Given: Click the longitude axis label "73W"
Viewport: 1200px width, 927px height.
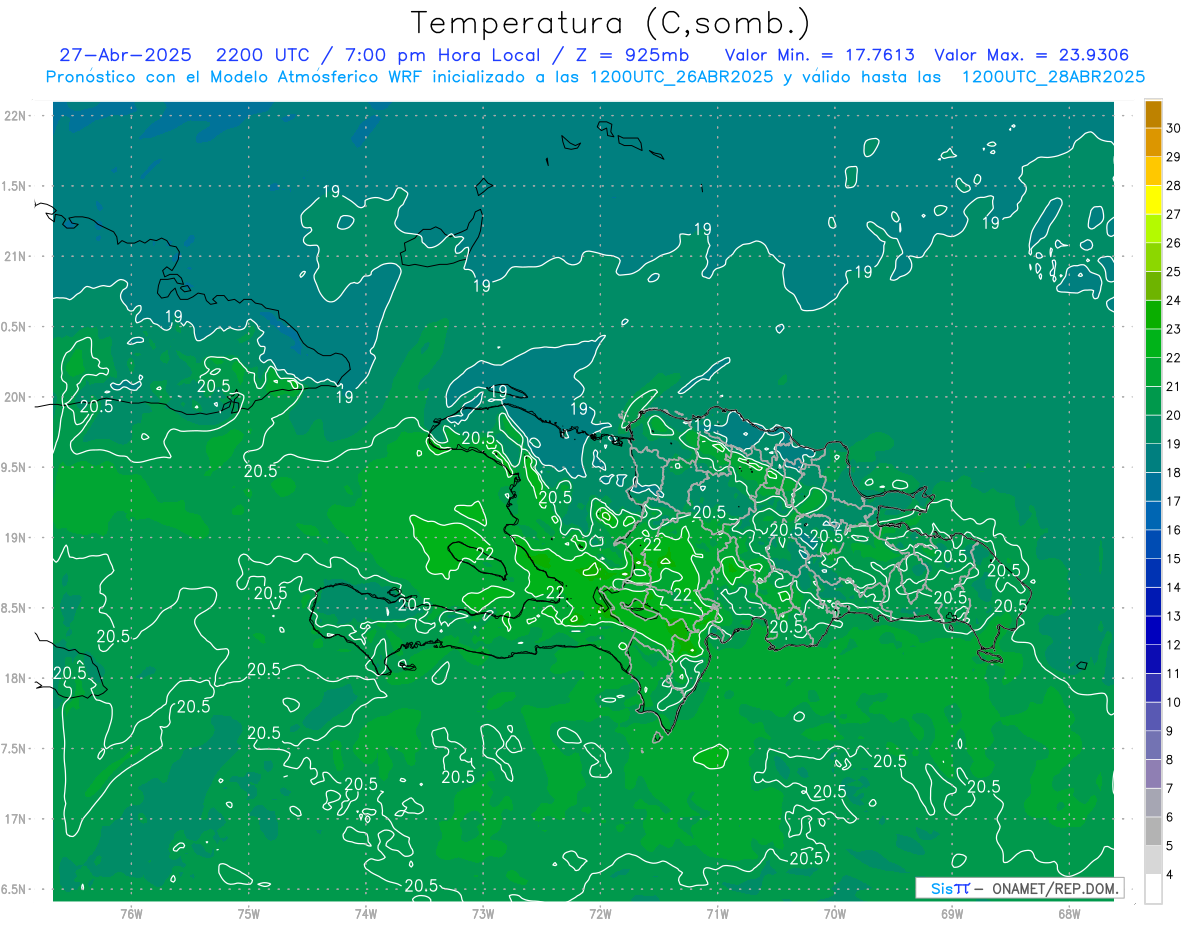Looking at the screenshot, I should coord(483,913).
